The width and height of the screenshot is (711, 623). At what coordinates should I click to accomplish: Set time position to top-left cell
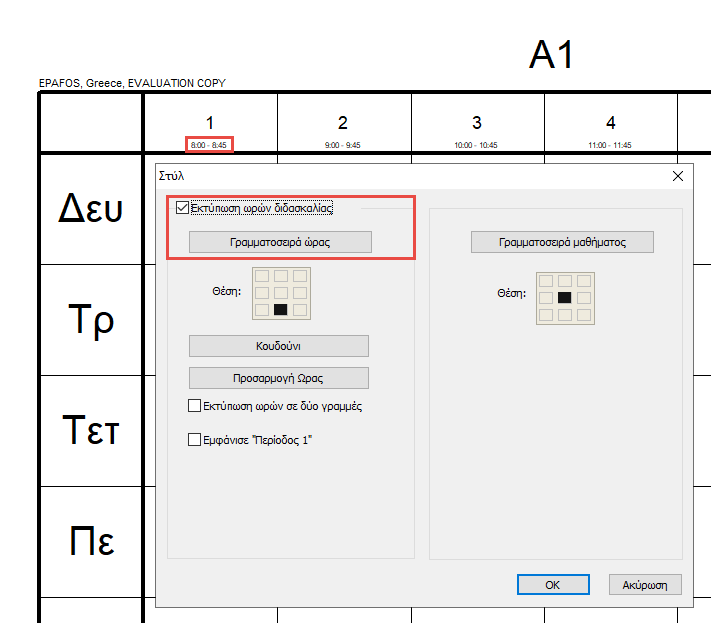pos(263,276)
